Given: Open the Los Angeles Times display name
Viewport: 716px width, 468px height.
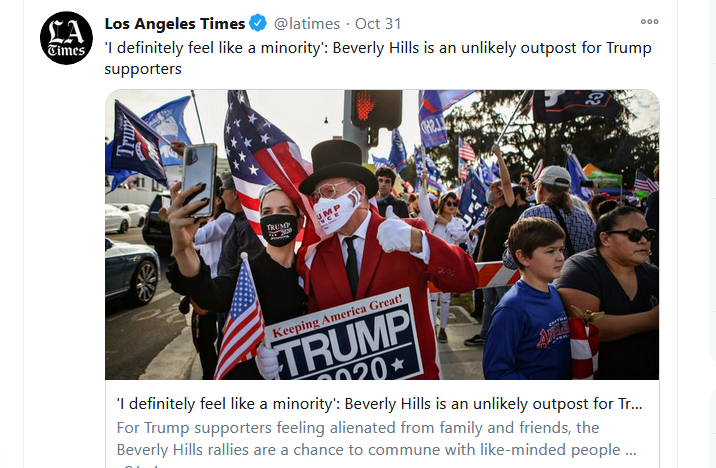Looking at the screenshot, I should point(175,24).
